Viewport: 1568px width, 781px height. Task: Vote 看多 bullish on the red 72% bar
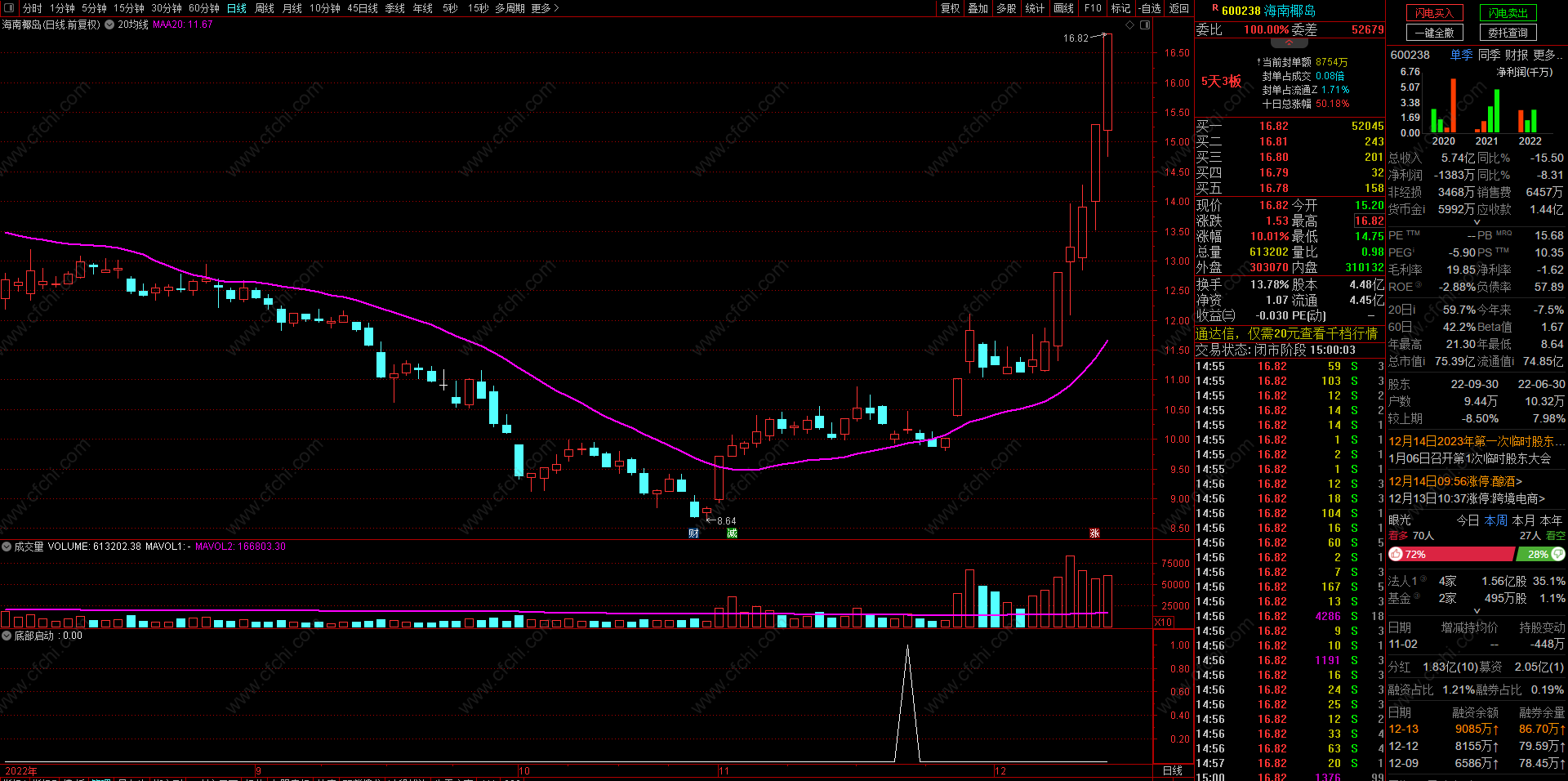pos(1451,554)
